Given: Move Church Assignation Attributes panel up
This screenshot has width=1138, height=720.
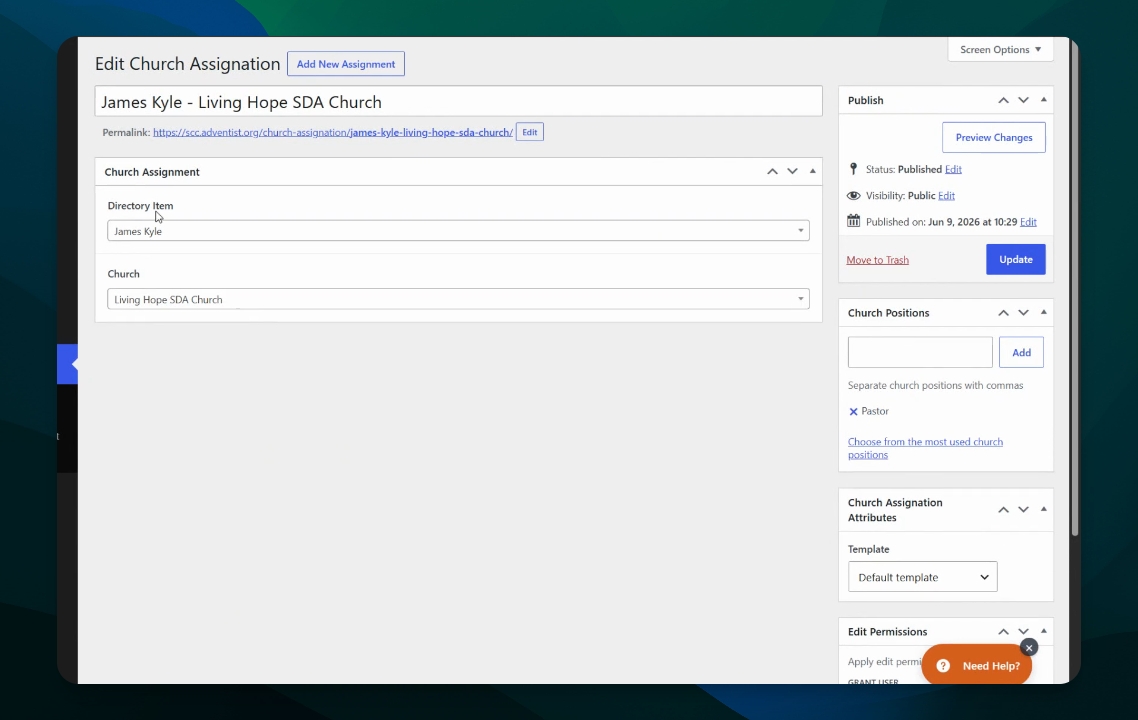Looking at the screenshot, I should tap(1003, 510).
